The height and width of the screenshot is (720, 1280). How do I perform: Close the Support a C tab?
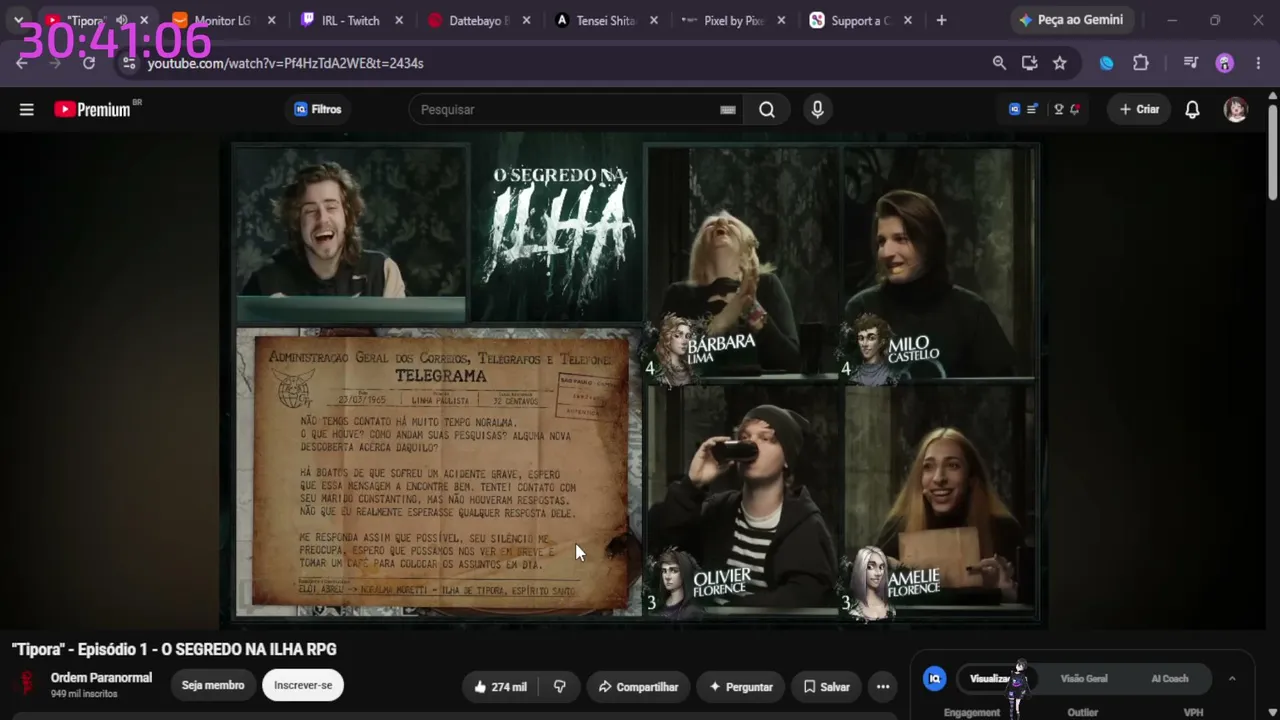coord(909,20)
